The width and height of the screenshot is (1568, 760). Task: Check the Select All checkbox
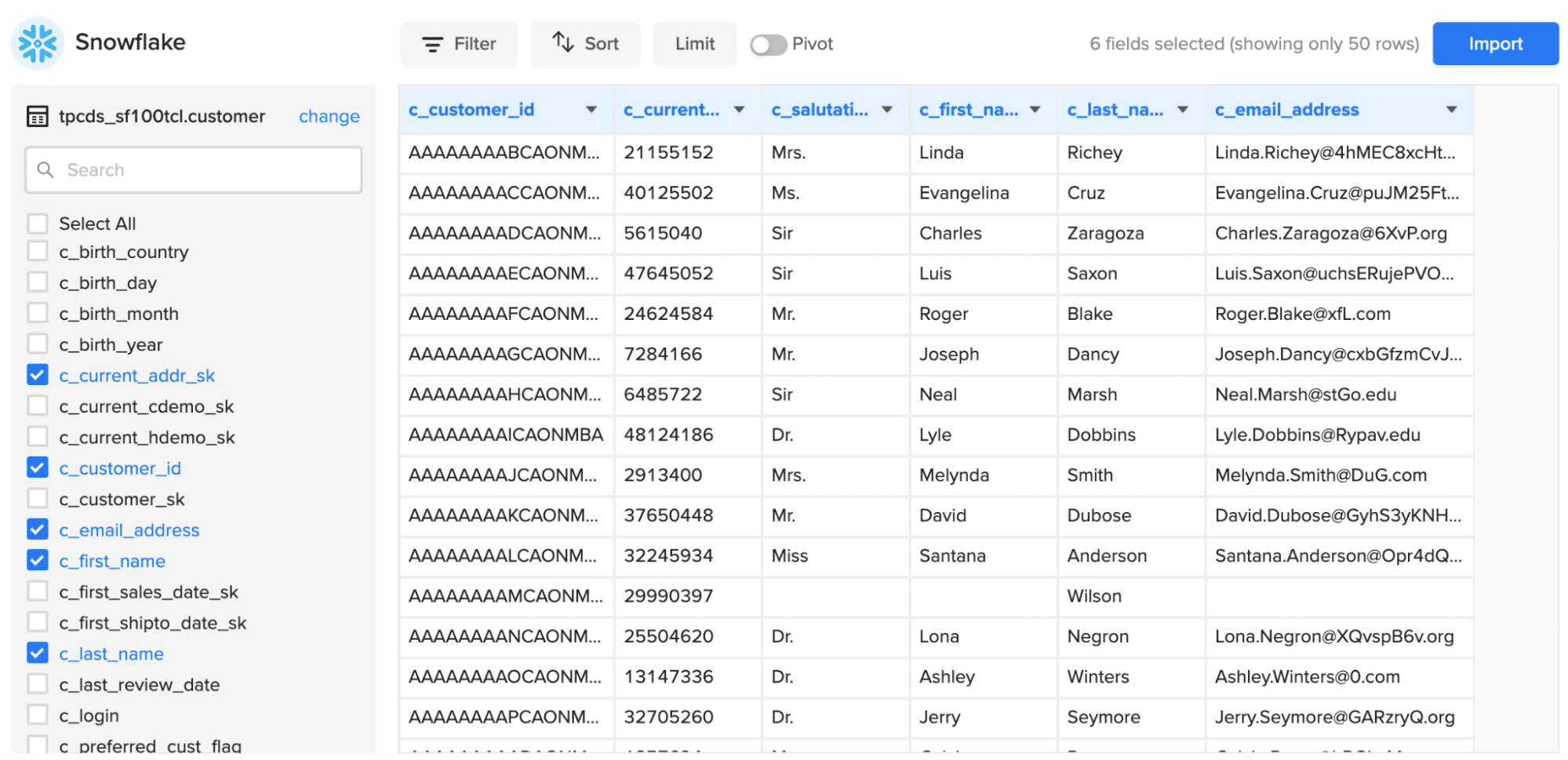tap(38, 224)
